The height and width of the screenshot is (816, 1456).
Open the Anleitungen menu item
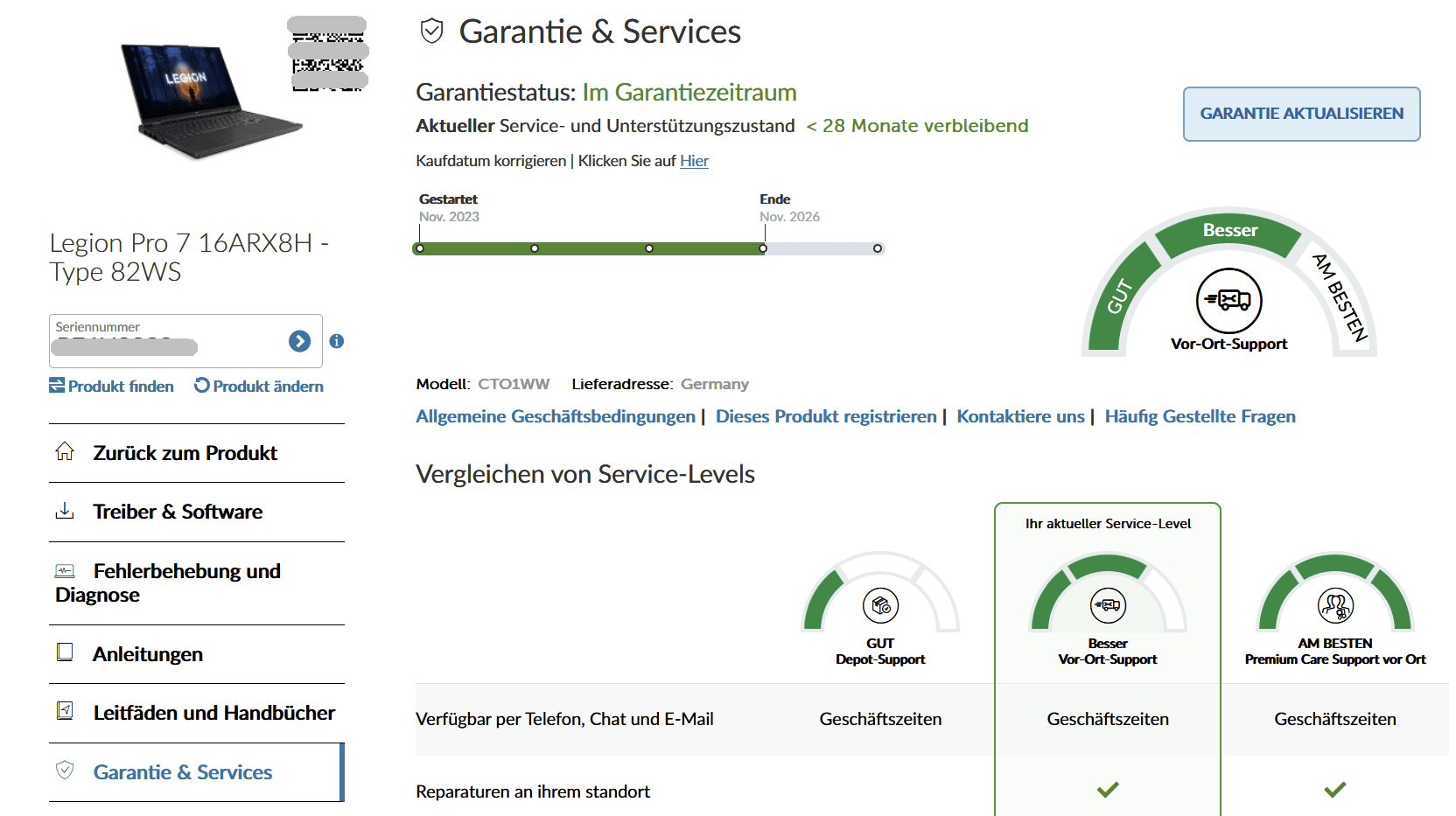click(x=148, y=654)
